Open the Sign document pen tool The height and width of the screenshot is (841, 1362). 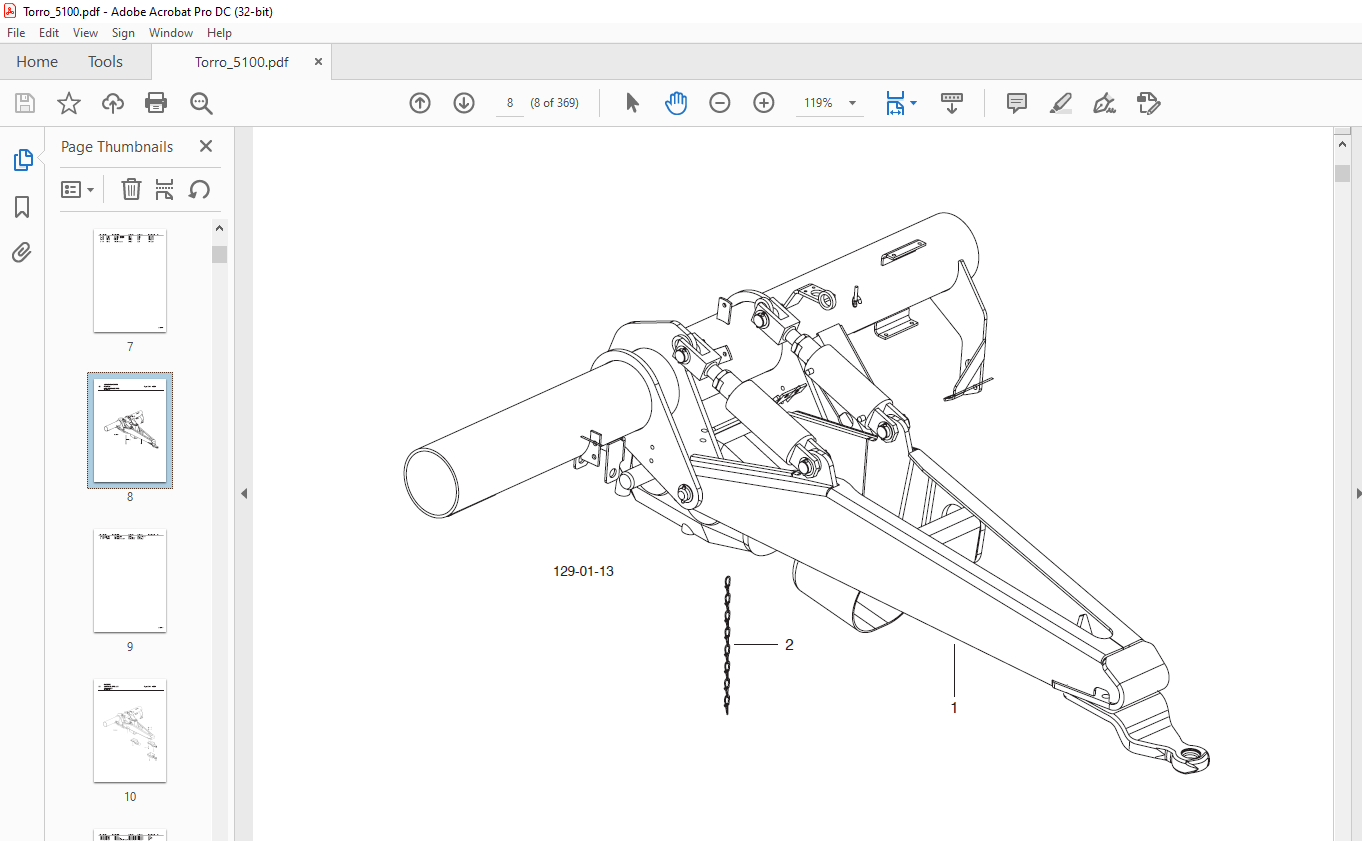coord(1105,103)
